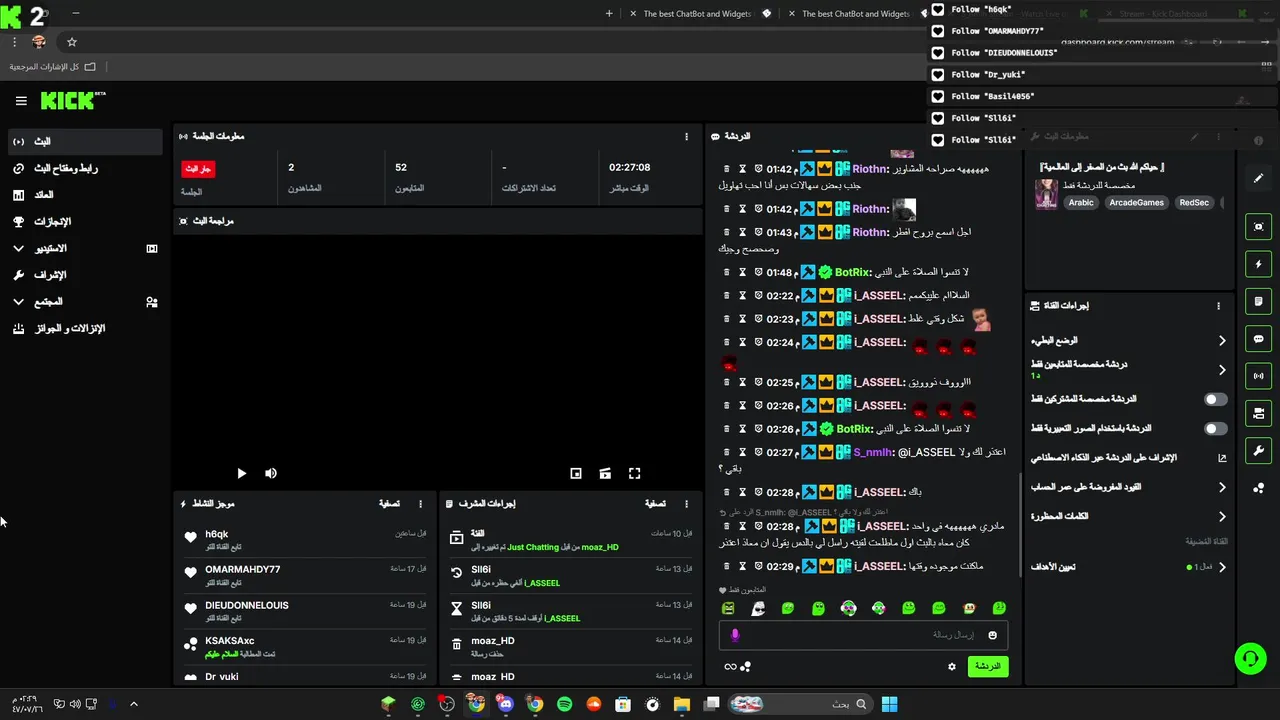Click the purple microphone in chat input
This screenshot has width=1280, height=720.
[x=735, y=635]
